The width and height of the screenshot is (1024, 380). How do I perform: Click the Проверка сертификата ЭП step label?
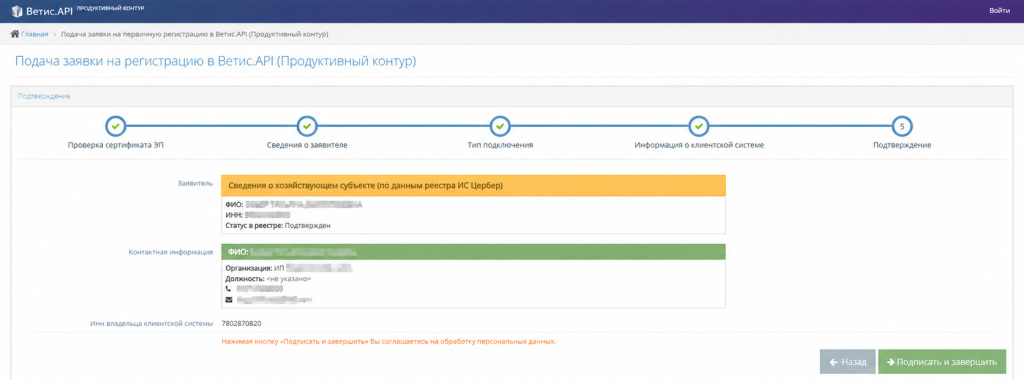[x=115, y=145]
